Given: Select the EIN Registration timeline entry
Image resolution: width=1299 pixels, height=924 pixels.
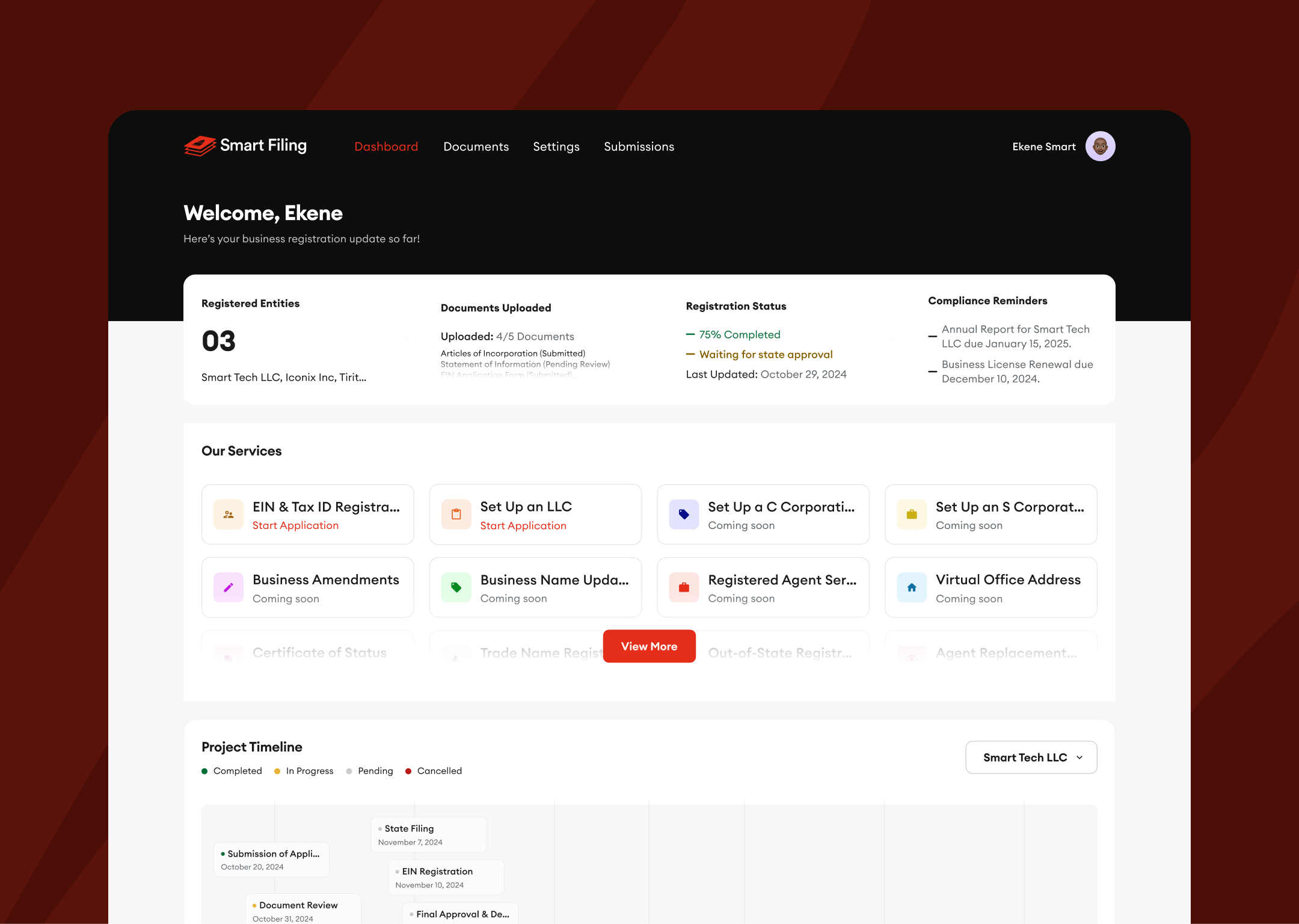Looking at the screenshot, I should (446, 877).
